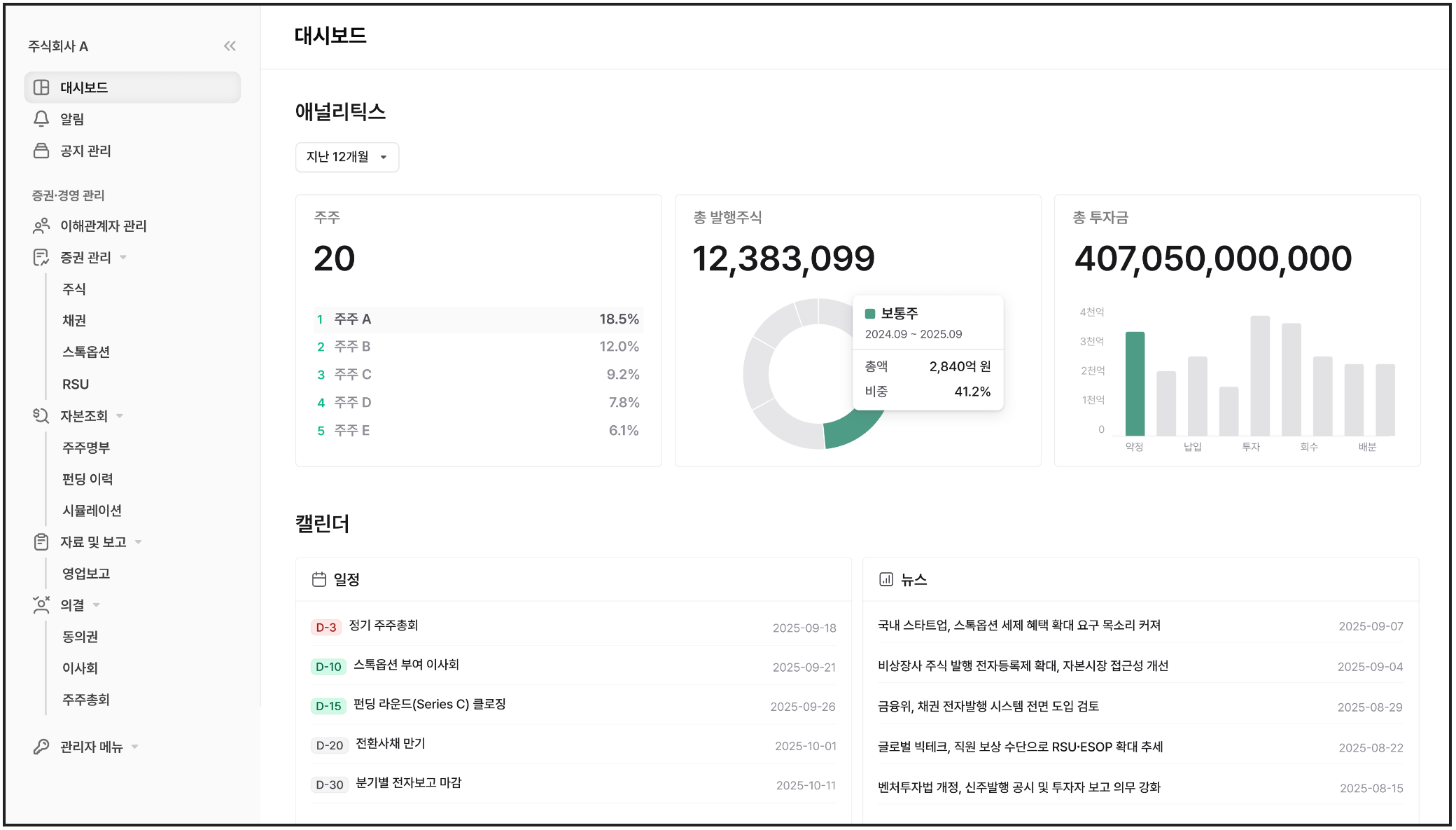Collapse the 자료 및 보고 section arrow
Image resolution: width=1456 pixels, height=830 pixels.
(x=138, y=541)
